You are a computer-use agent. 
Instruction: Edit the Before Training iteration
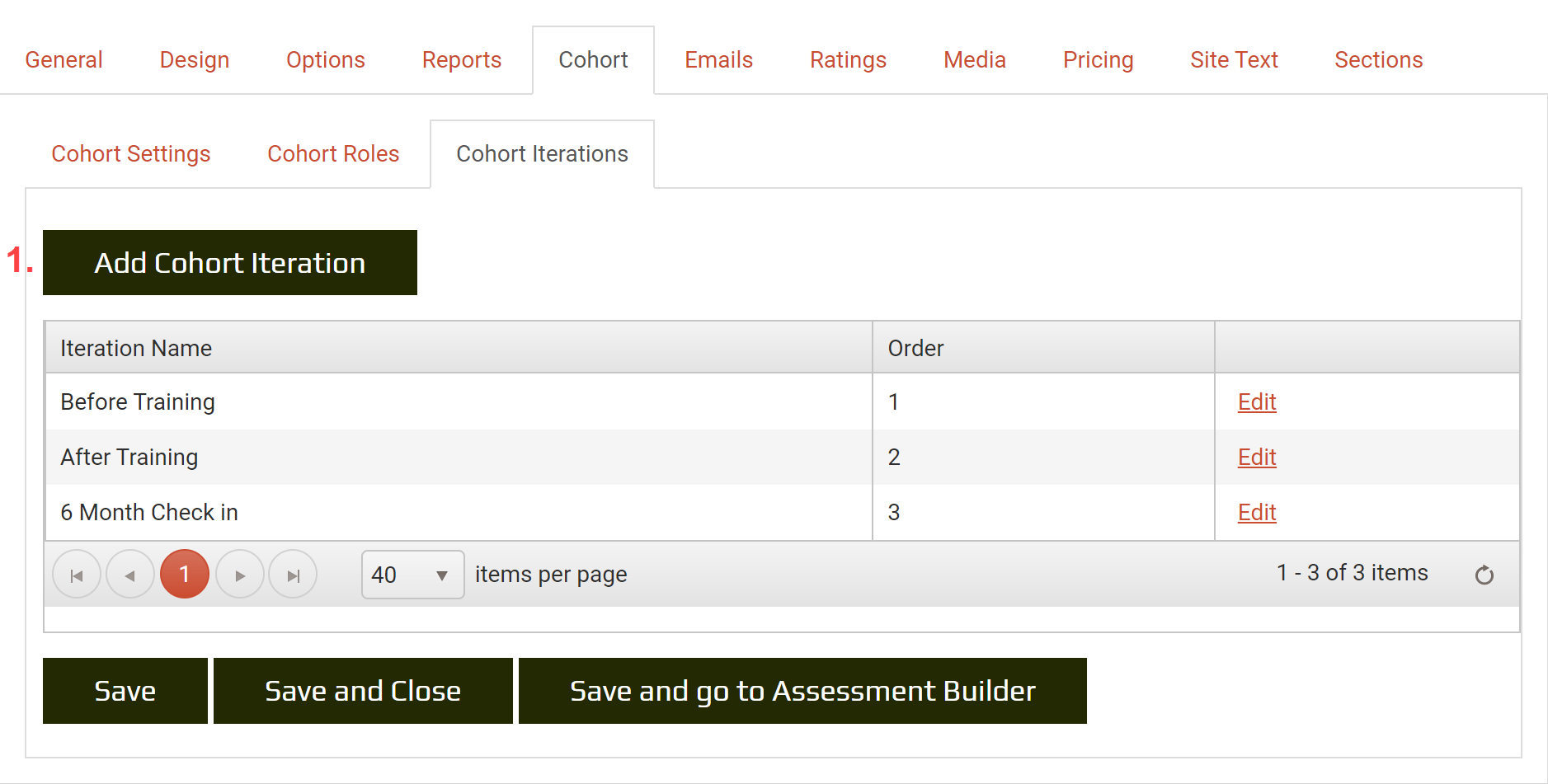[x=1256, y=402]
